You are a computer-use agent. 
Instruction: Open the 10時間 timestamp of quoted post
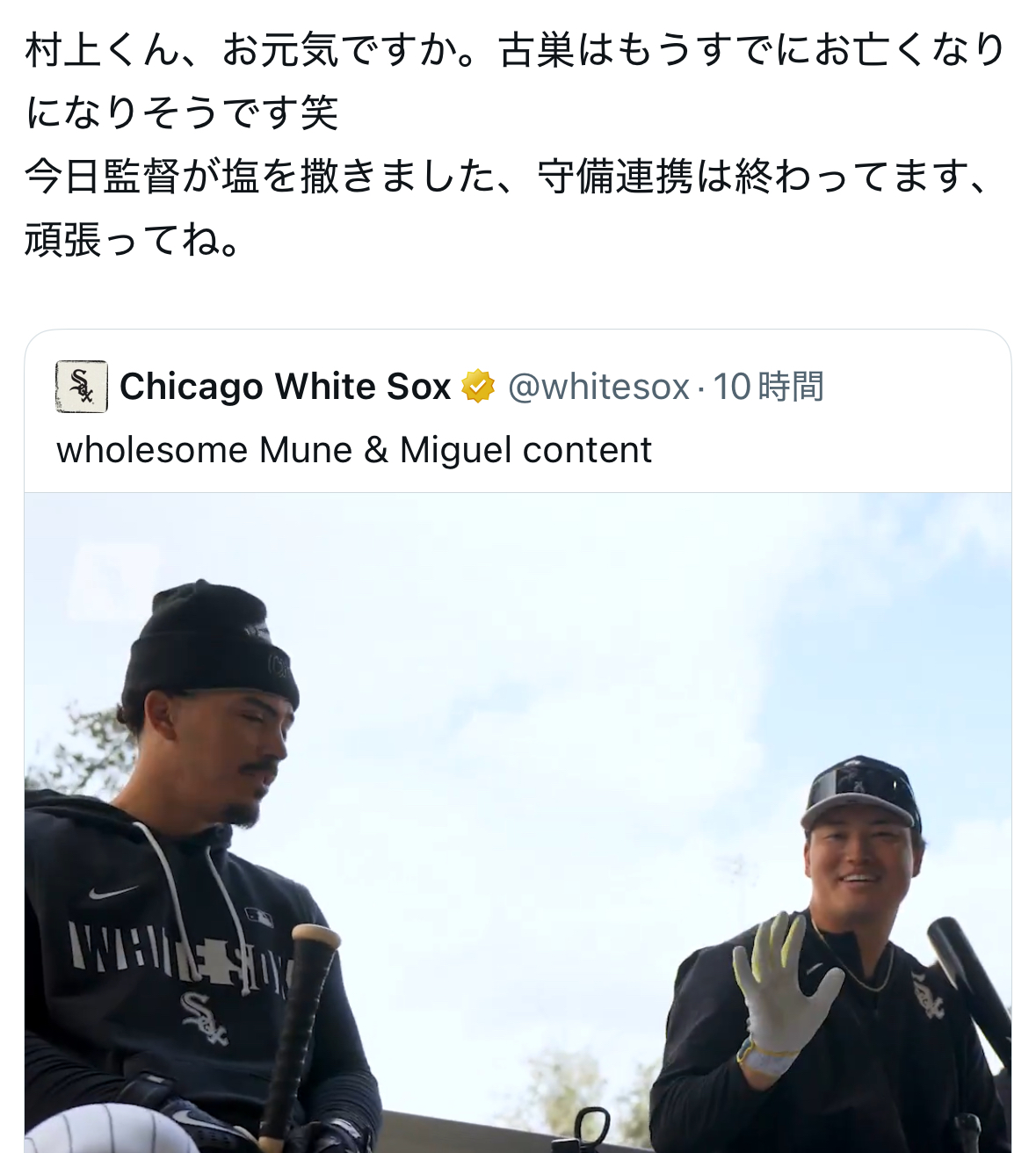point(768,387)
